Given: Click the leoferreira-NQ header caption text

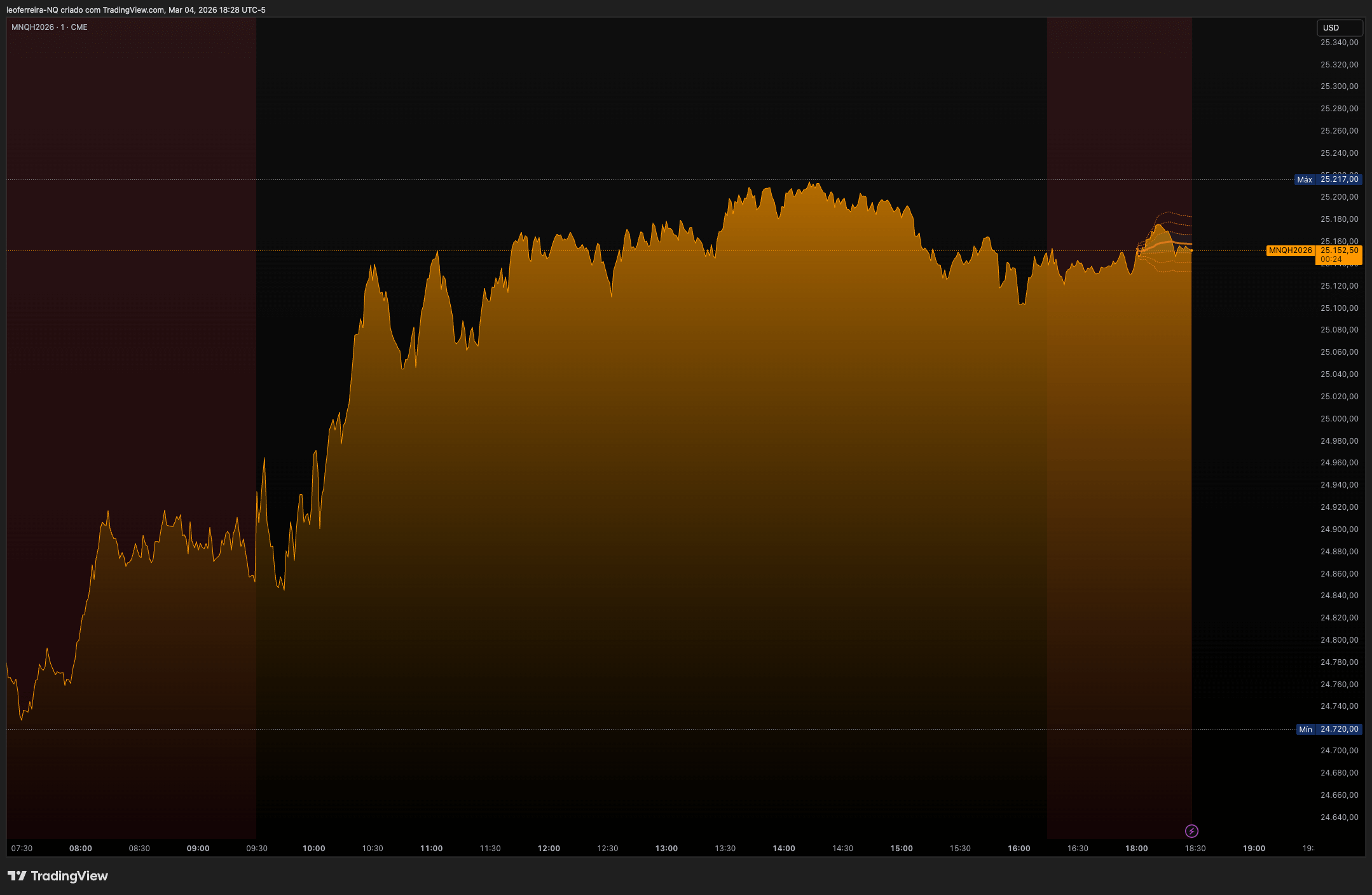Looking at the screenshot, I should pos(136,10).
